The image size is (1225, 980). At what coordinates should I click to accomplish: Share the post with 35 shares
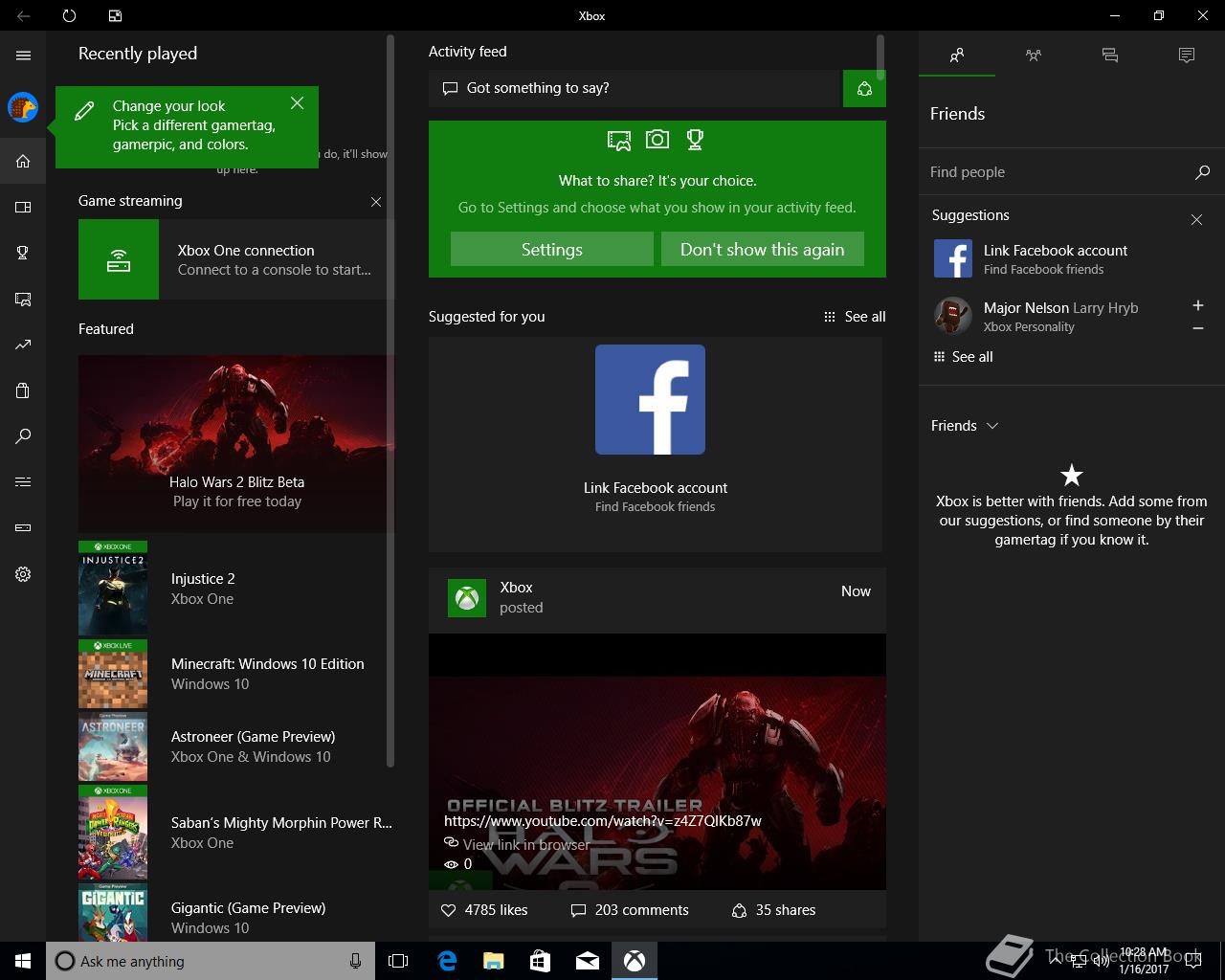coord(773,910)
